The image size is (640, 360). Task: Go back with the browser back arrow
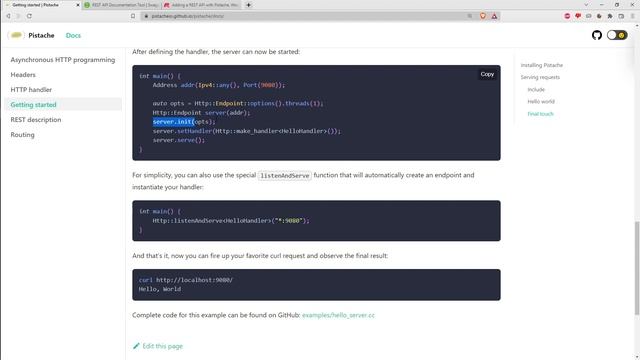(x=8, y=16)
